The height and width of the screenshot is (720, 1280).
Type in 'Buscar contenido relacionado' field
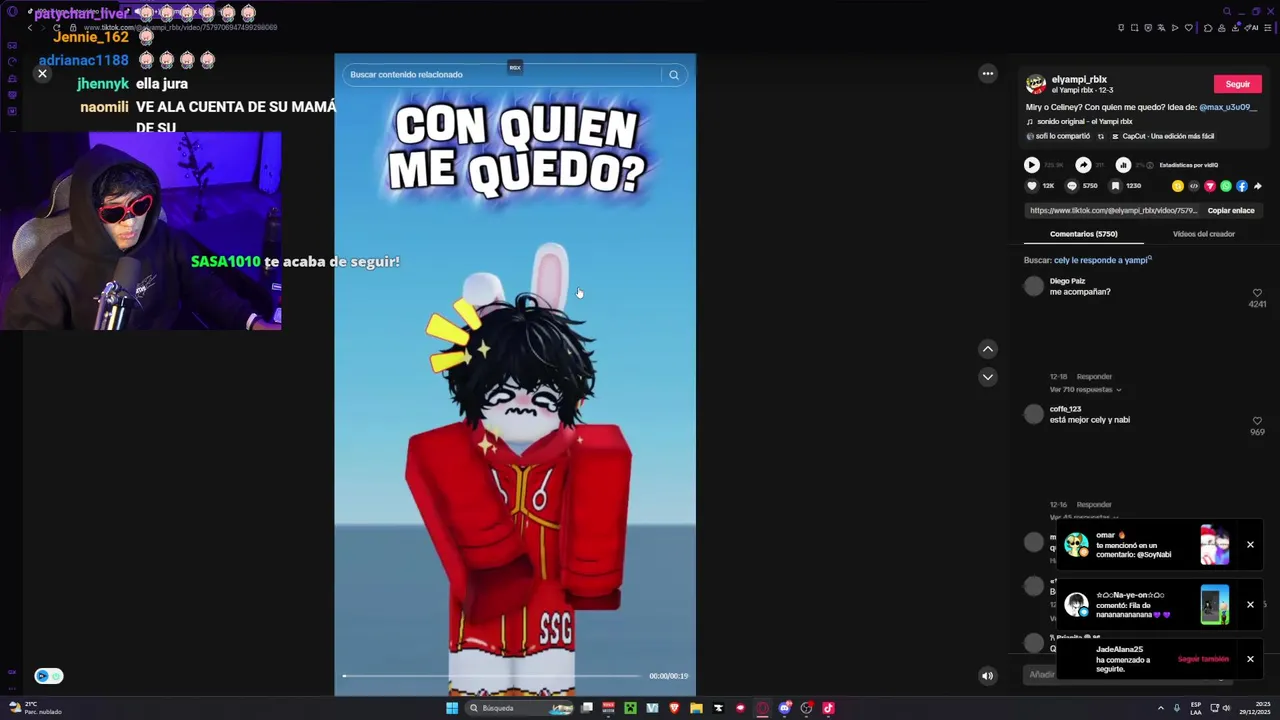pyautogui.click(x=503, y=75)
